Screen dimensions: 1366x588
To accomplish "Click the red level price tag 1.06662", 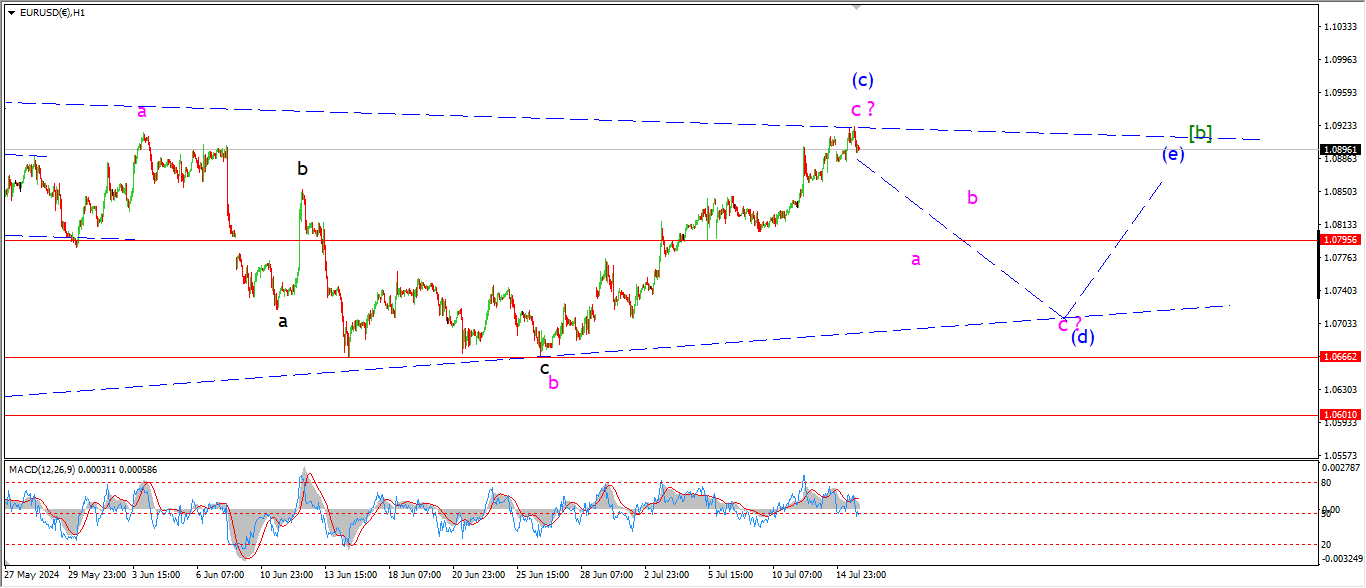I will tap(1339, 357).
